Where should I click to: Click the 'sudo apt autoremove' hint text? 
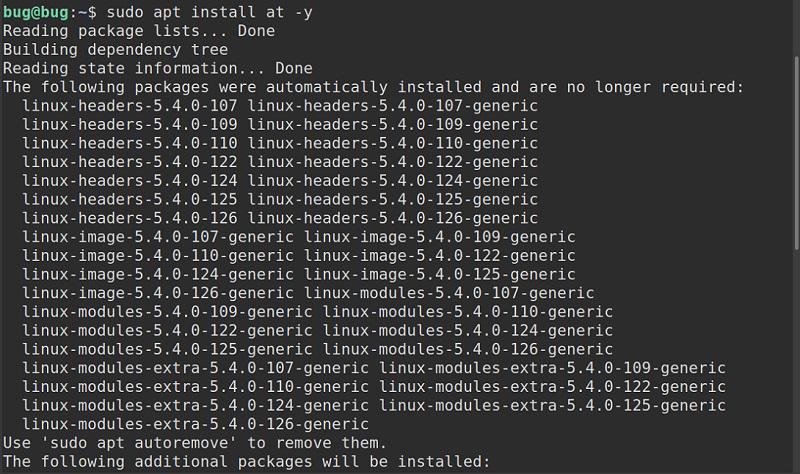tap(139, 443)
